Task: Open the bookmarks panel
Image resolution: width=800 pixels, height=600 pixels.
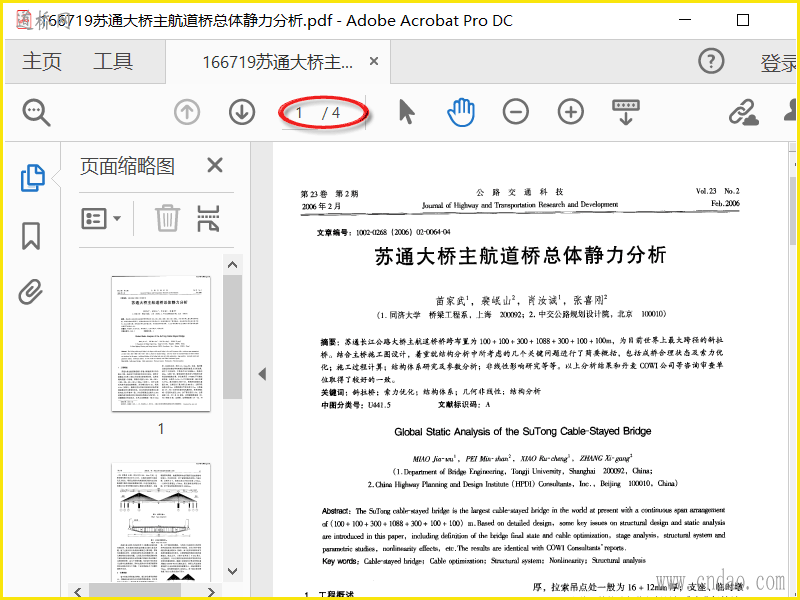Action: [x=31, y=236]
